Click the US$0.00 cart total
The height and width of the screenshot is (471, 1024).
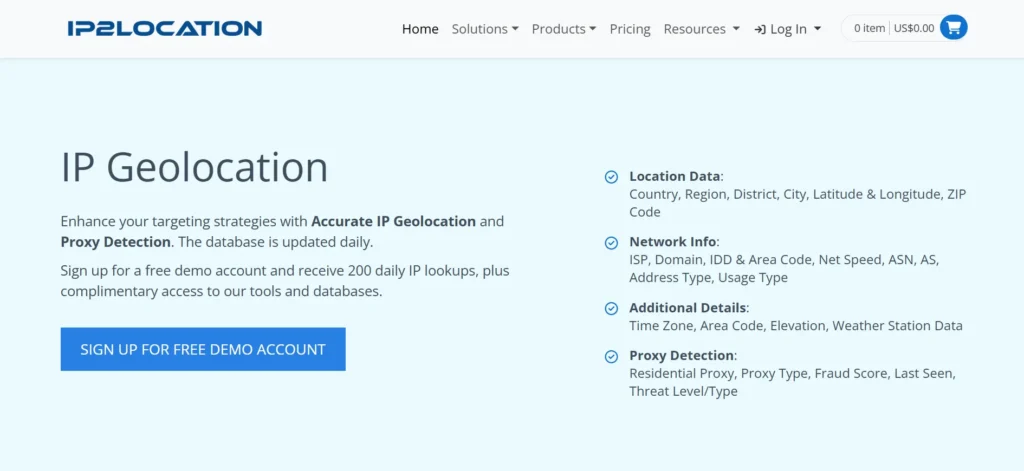(914, 28)
